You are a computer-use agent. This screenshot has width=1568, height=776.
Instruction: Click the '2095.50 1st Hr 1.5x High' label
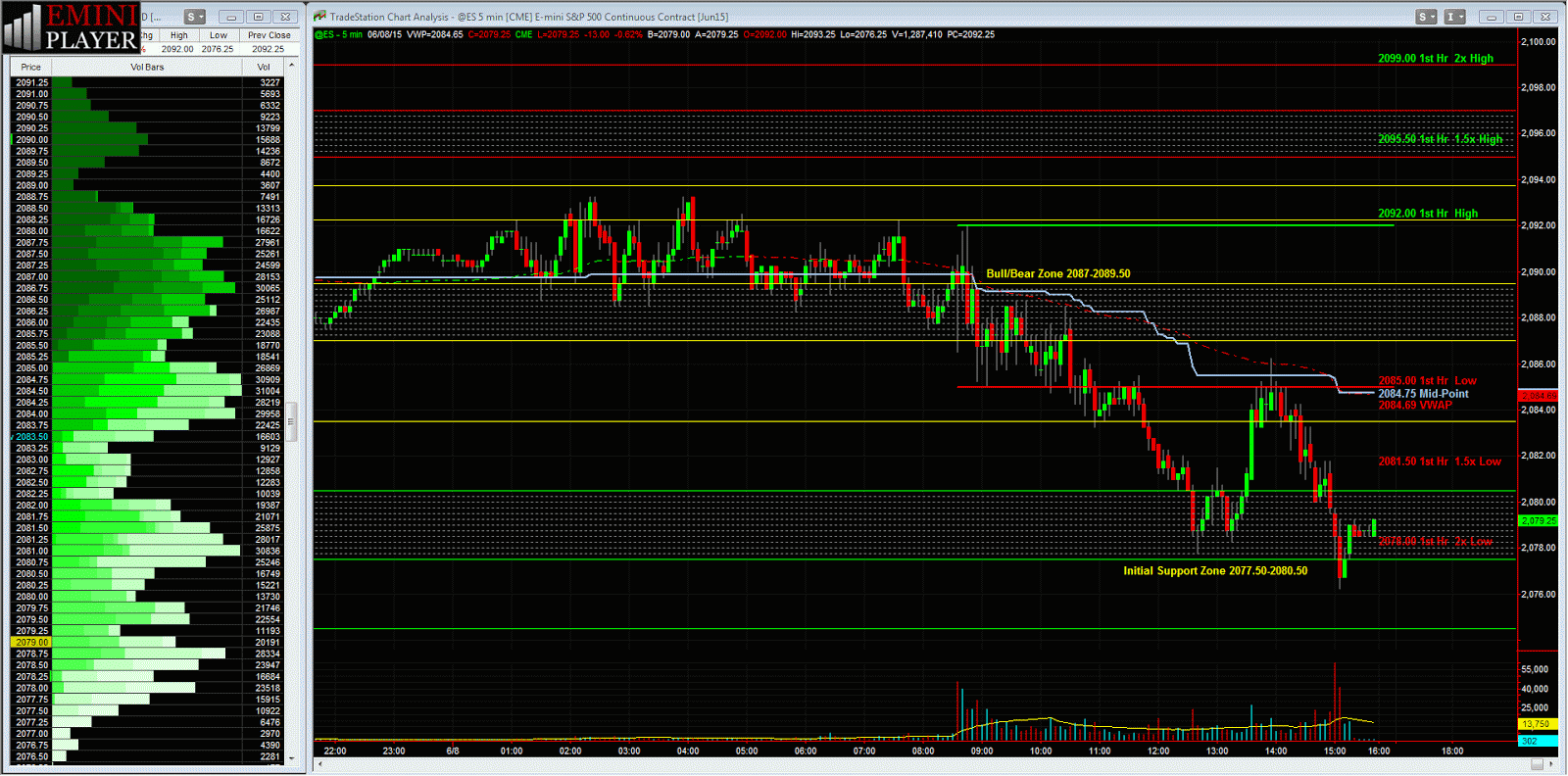[1440, 139]
